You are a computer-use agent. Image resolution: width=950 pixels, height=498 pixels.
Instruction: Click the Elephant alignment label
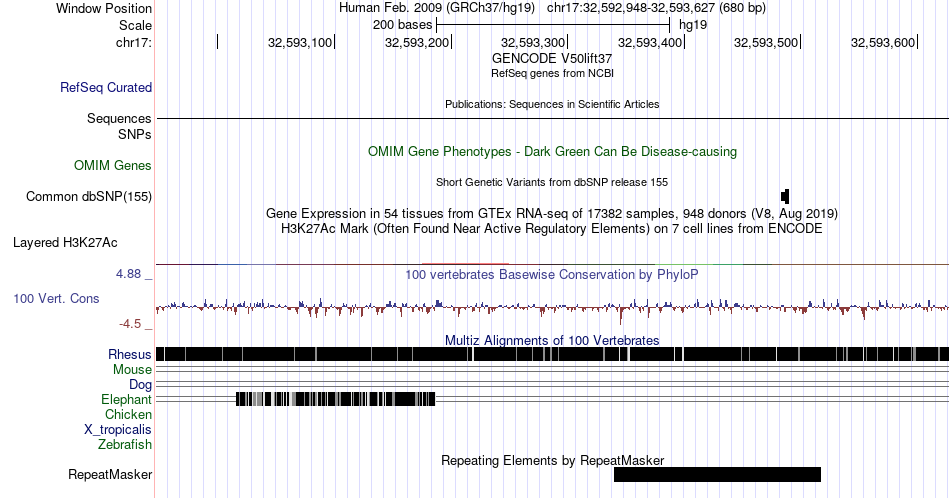coord(126,399)
